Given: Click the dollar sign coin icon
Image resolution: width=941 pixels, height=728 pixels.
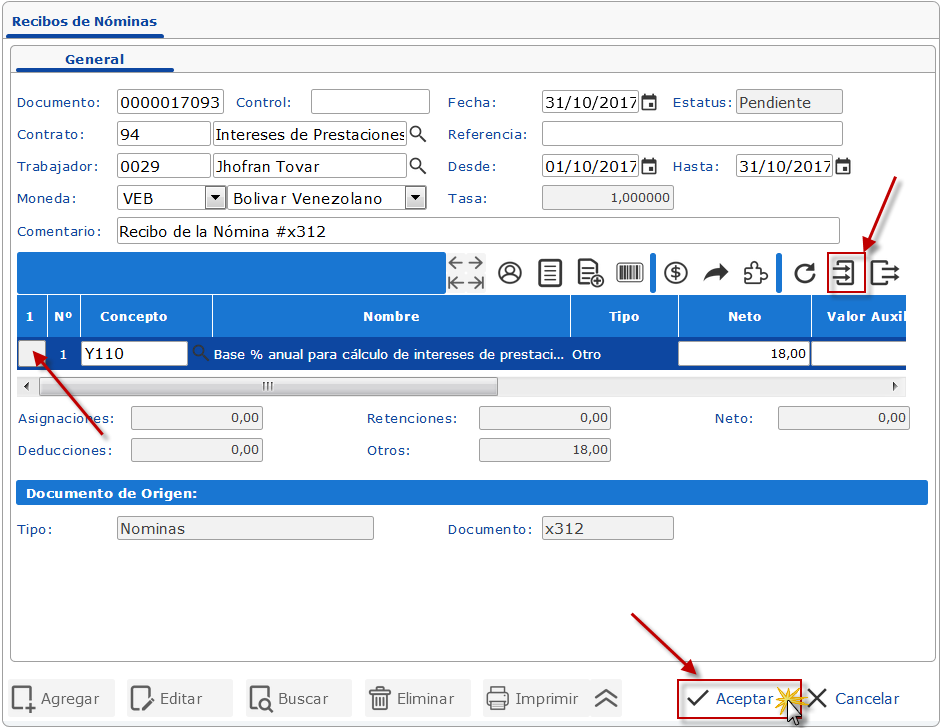Looking at the screenshot, I should 676,273.
